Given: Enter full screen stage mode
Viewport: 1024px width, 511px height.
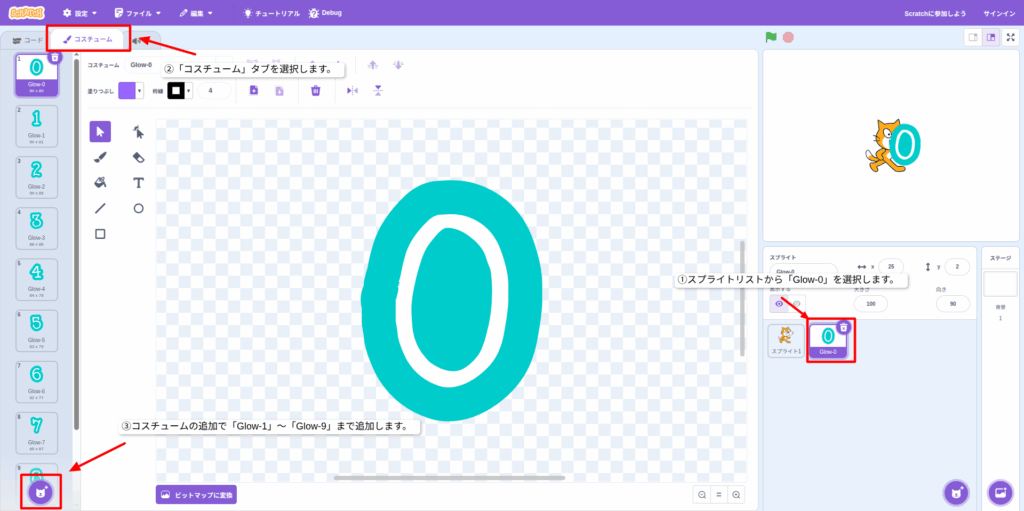Looking at the screenshot, I should pyautogui.click(x=1010, y=37).
